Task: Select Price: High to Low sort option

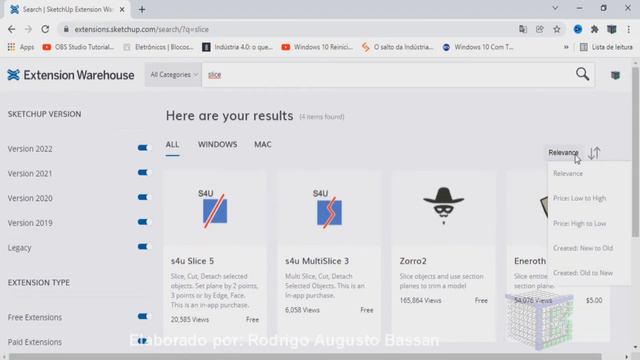Action: 580,224
